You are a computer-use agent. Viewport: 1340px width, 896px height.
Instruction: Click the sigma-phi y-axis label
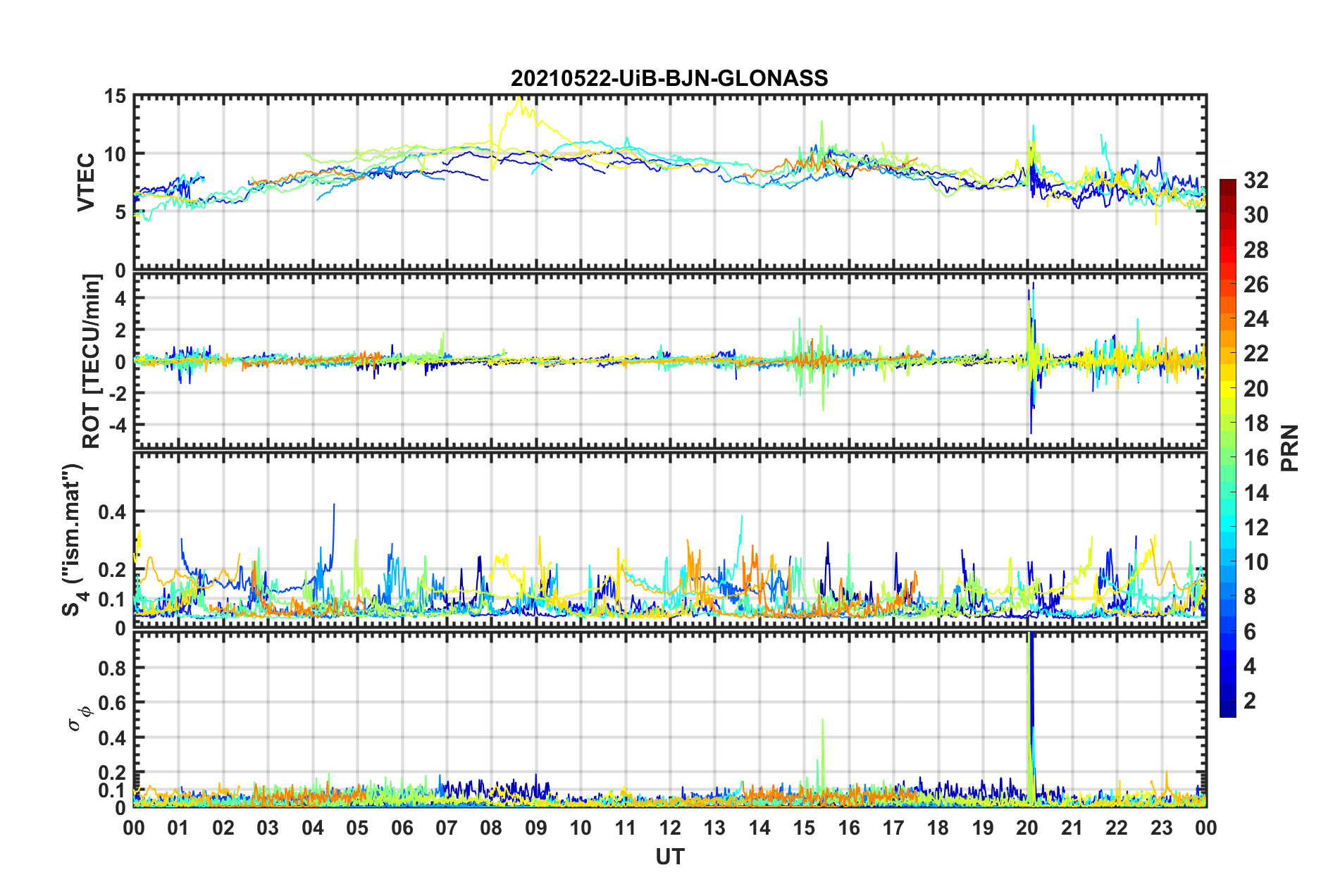point(80,718)
